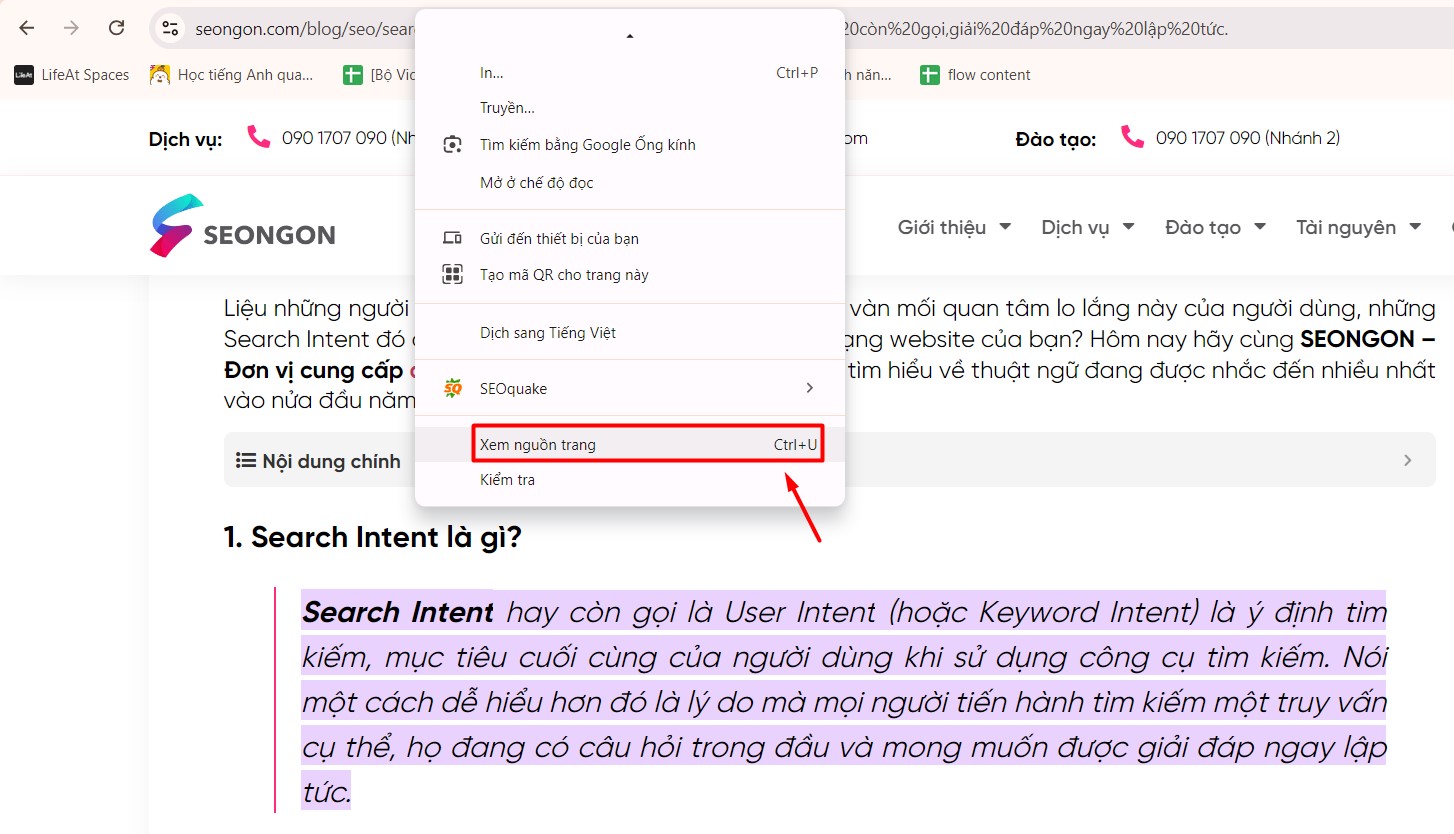Select Truyền... in the context menu
Screen dimensions: 1454x834
point(630,108)
